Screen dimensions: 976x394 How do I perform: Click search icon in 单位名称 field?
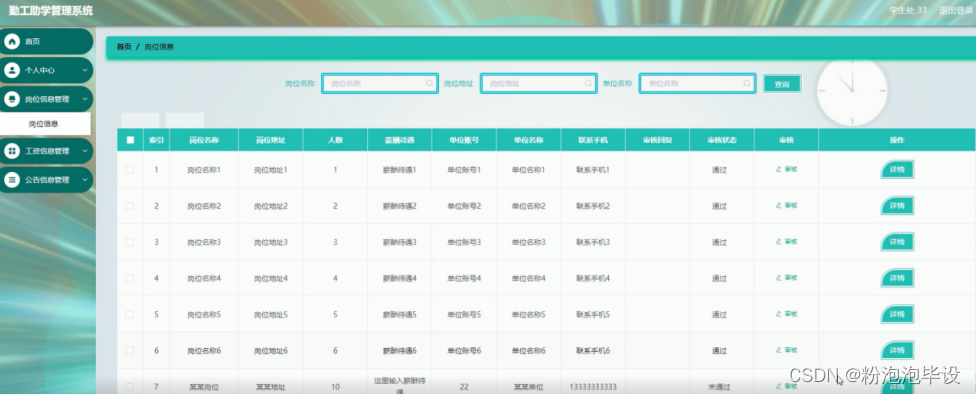pos(747,83)
